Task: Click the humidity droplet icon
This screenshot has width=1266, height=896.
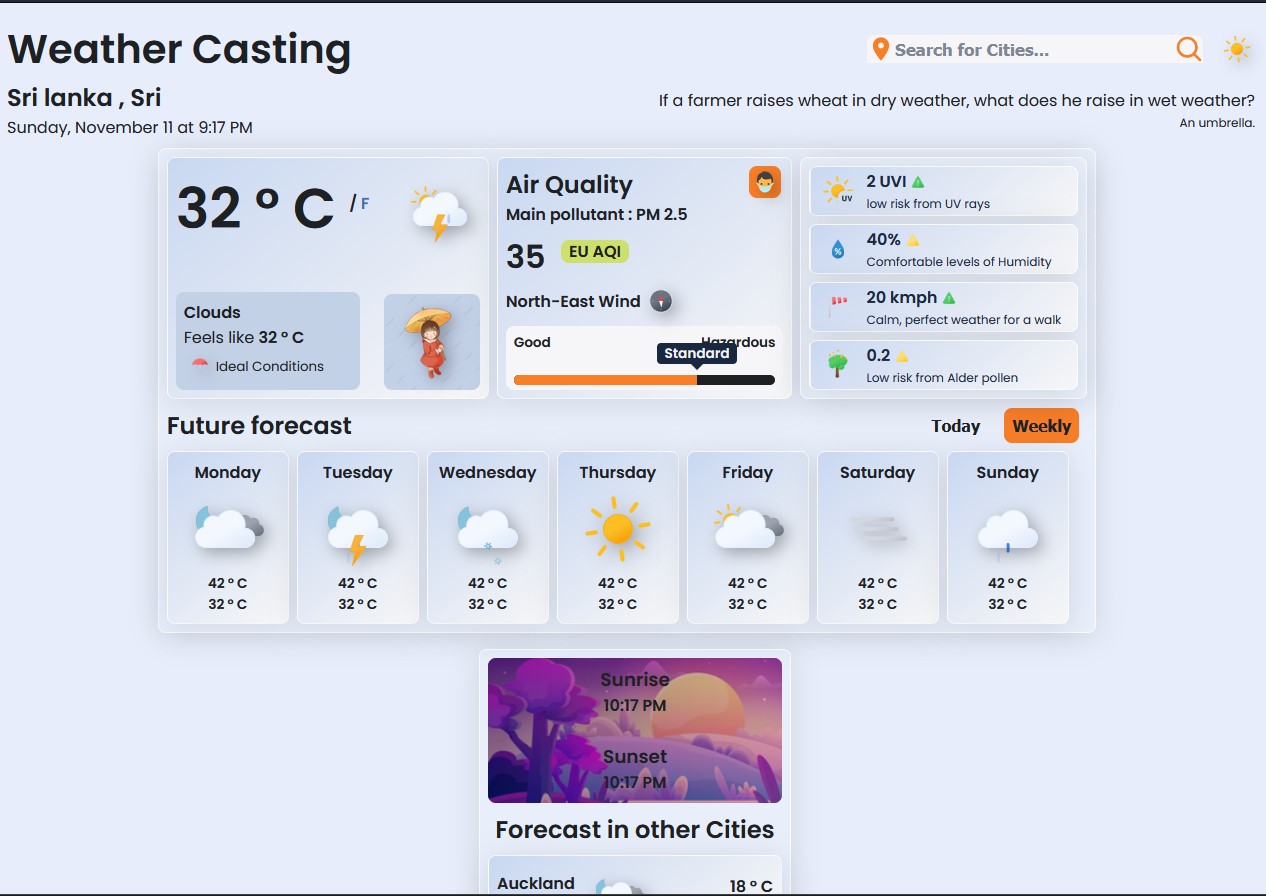Action: click(x=838, y=249)
